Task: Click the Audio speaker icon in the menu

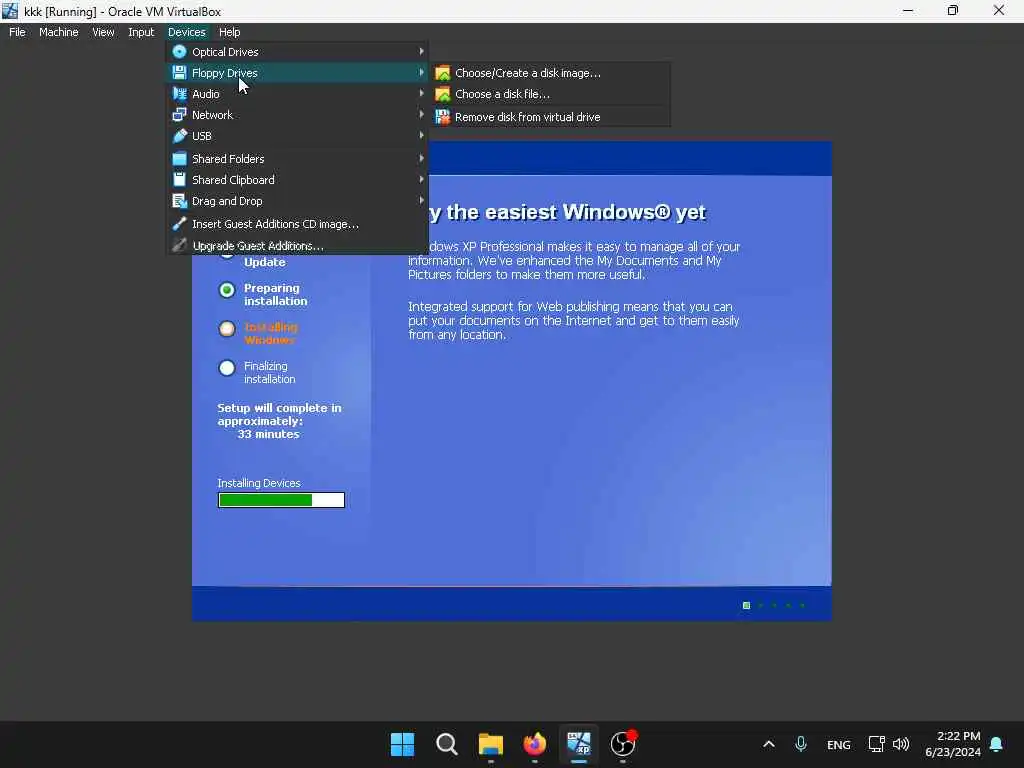Action: (x=179, y=94)
